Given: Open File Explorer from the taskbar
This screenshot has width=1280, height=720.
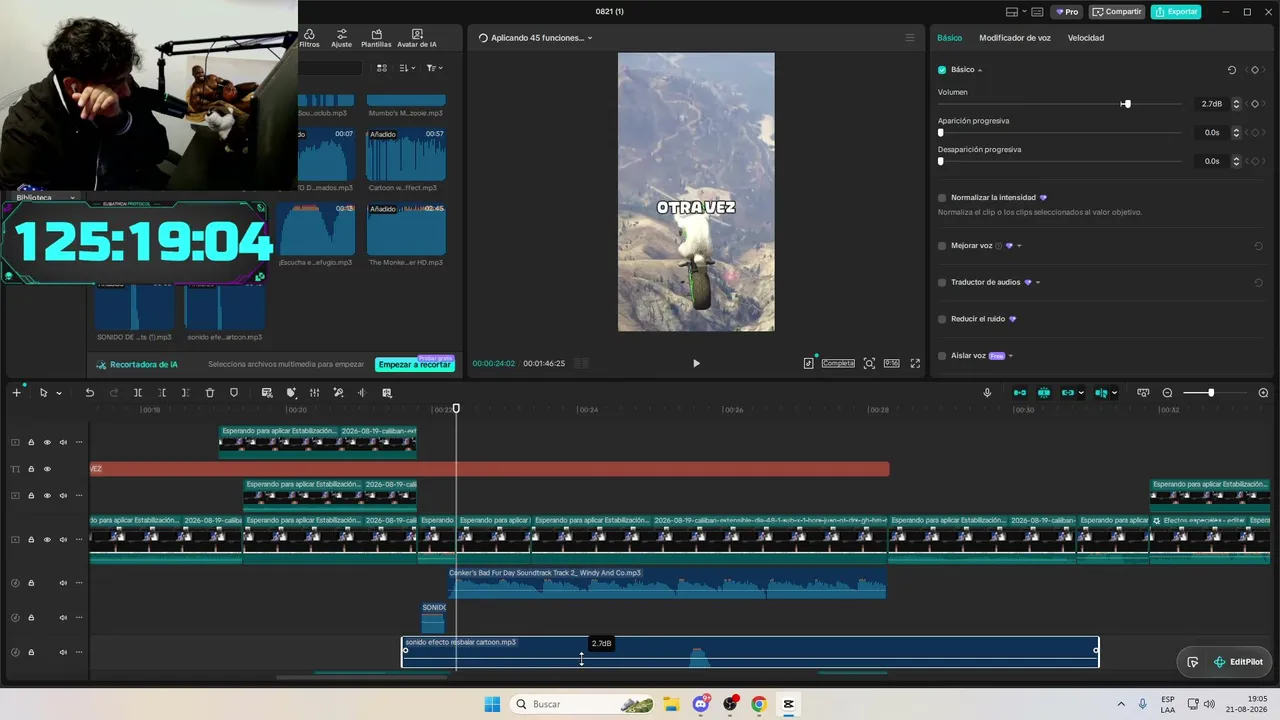Looking at the screenshot, I should 672,704.
